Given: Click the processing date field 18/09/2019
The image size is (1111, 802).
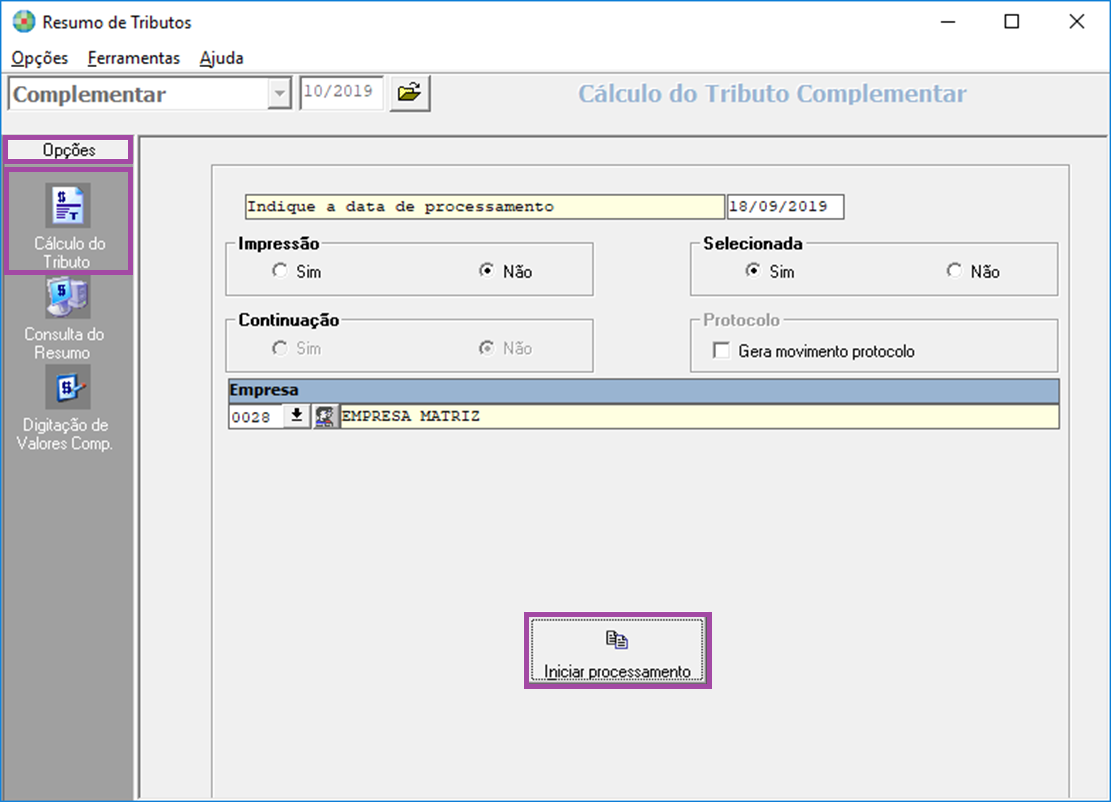Looking at the screenshot, I should [785, 207].
